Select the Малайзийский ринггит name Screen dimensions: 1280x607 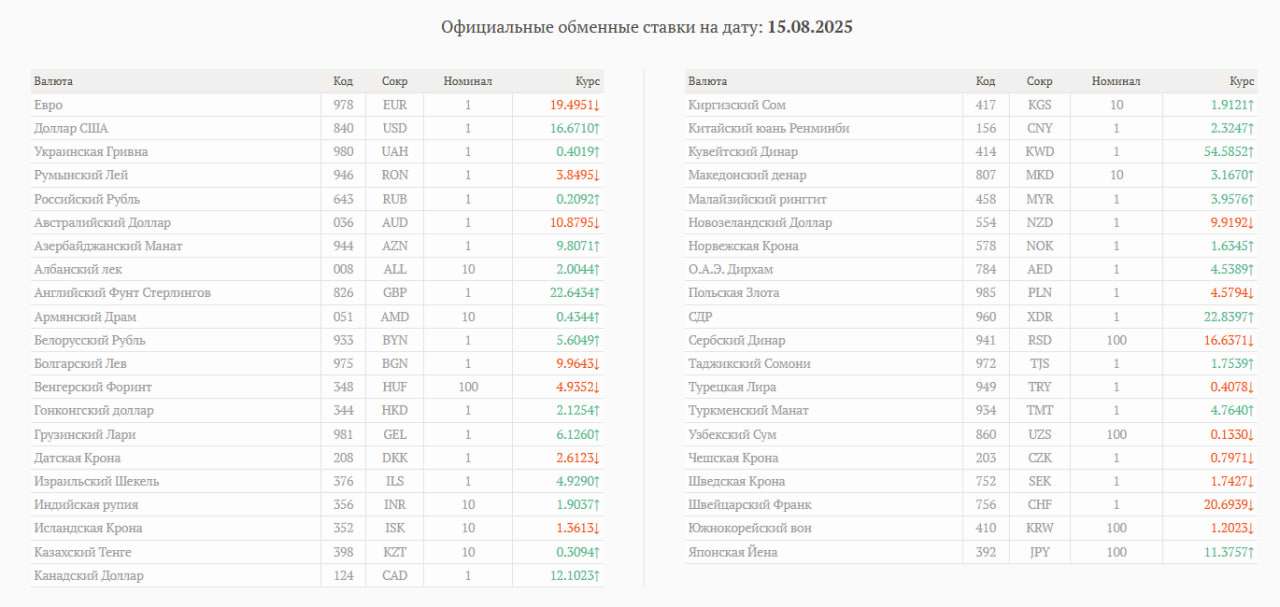[x=757, y=199]
